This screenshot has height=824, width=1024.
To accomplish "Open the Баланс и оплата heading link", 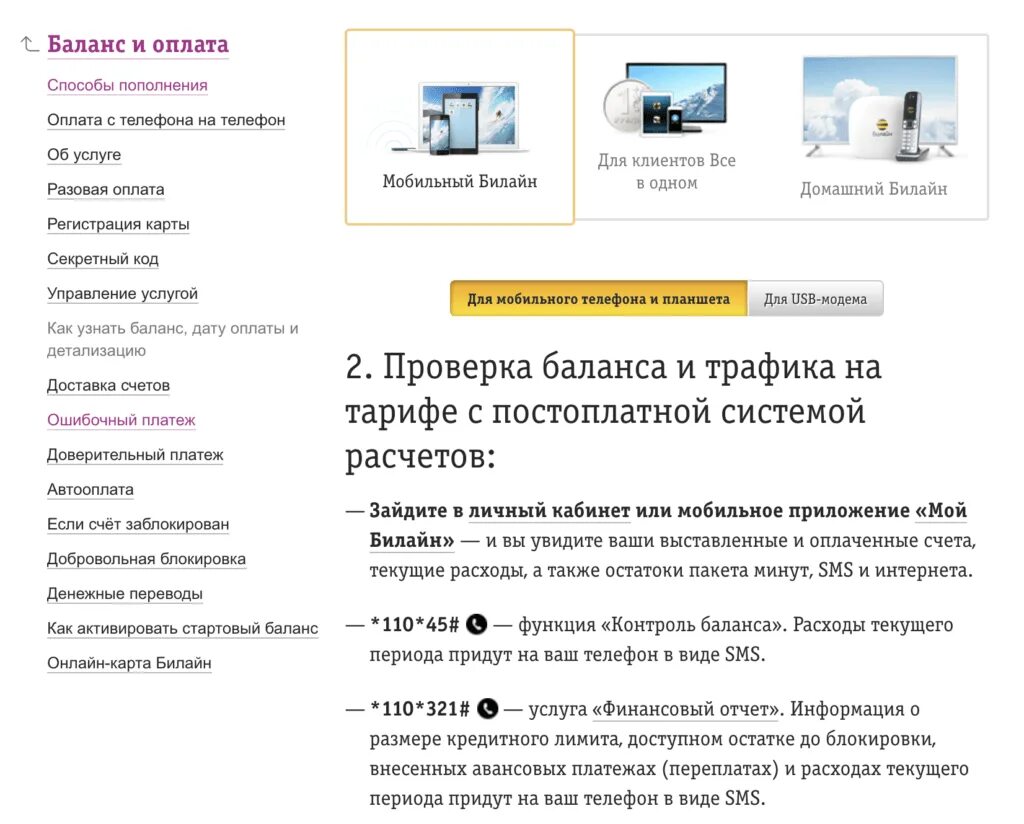I will (x=138, y=44).
